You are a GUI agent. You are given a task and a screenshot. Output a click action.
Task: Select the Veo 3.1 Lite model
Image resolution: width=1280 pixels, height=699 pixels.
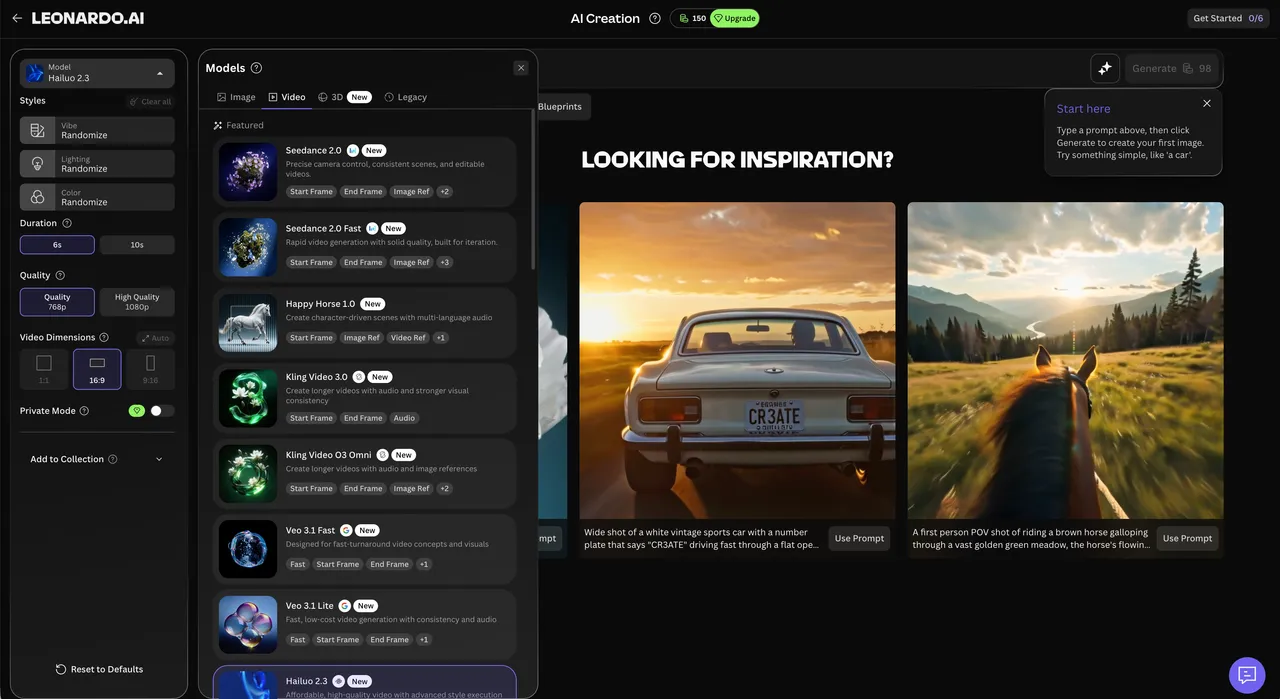[365, 625]
